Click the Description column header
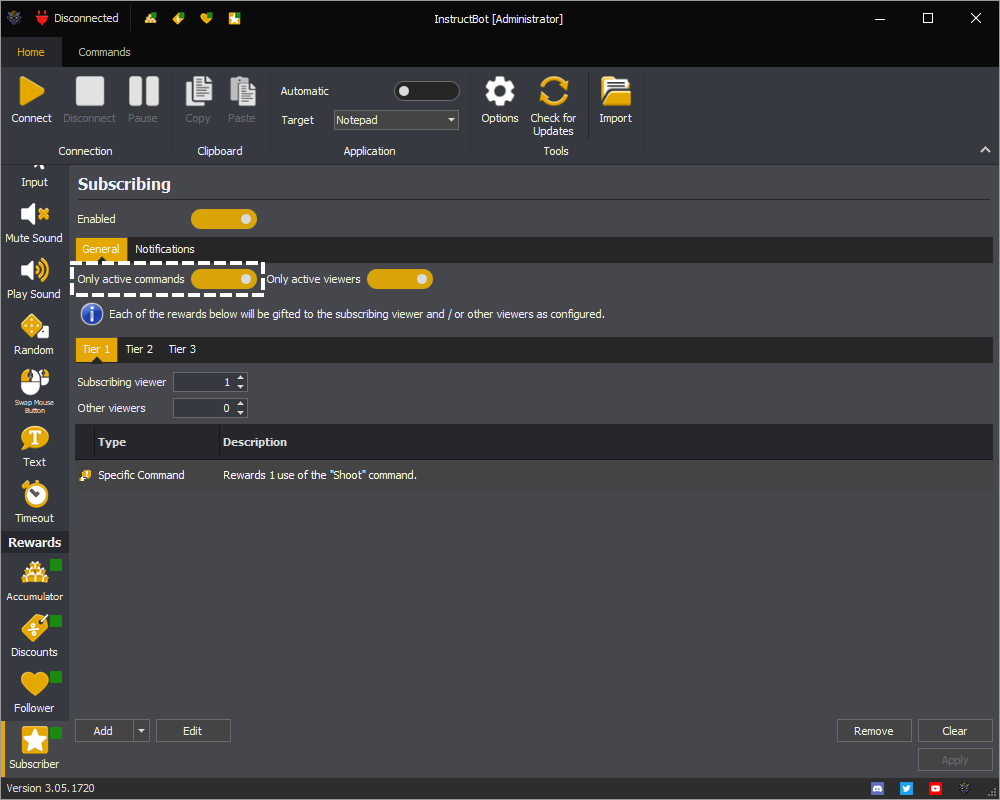Screen dimensions: 1000x800 pos(606,442)
